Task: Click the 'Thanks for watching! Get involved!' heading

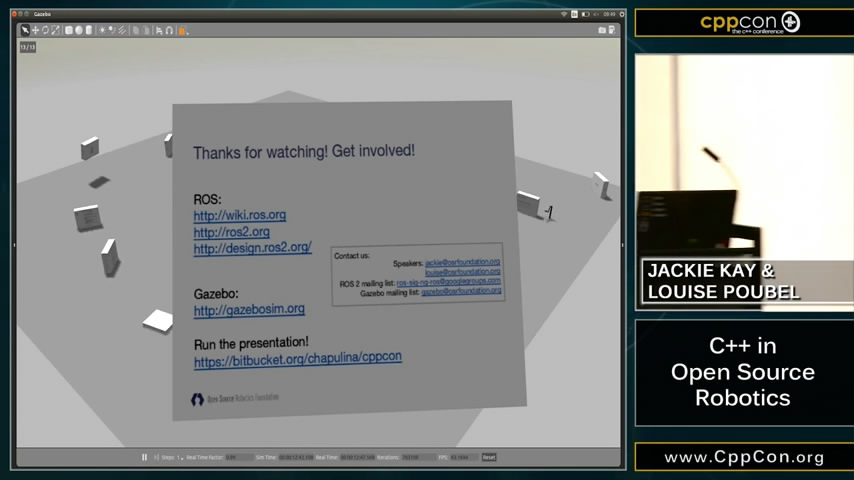Action: click(304, 151)
